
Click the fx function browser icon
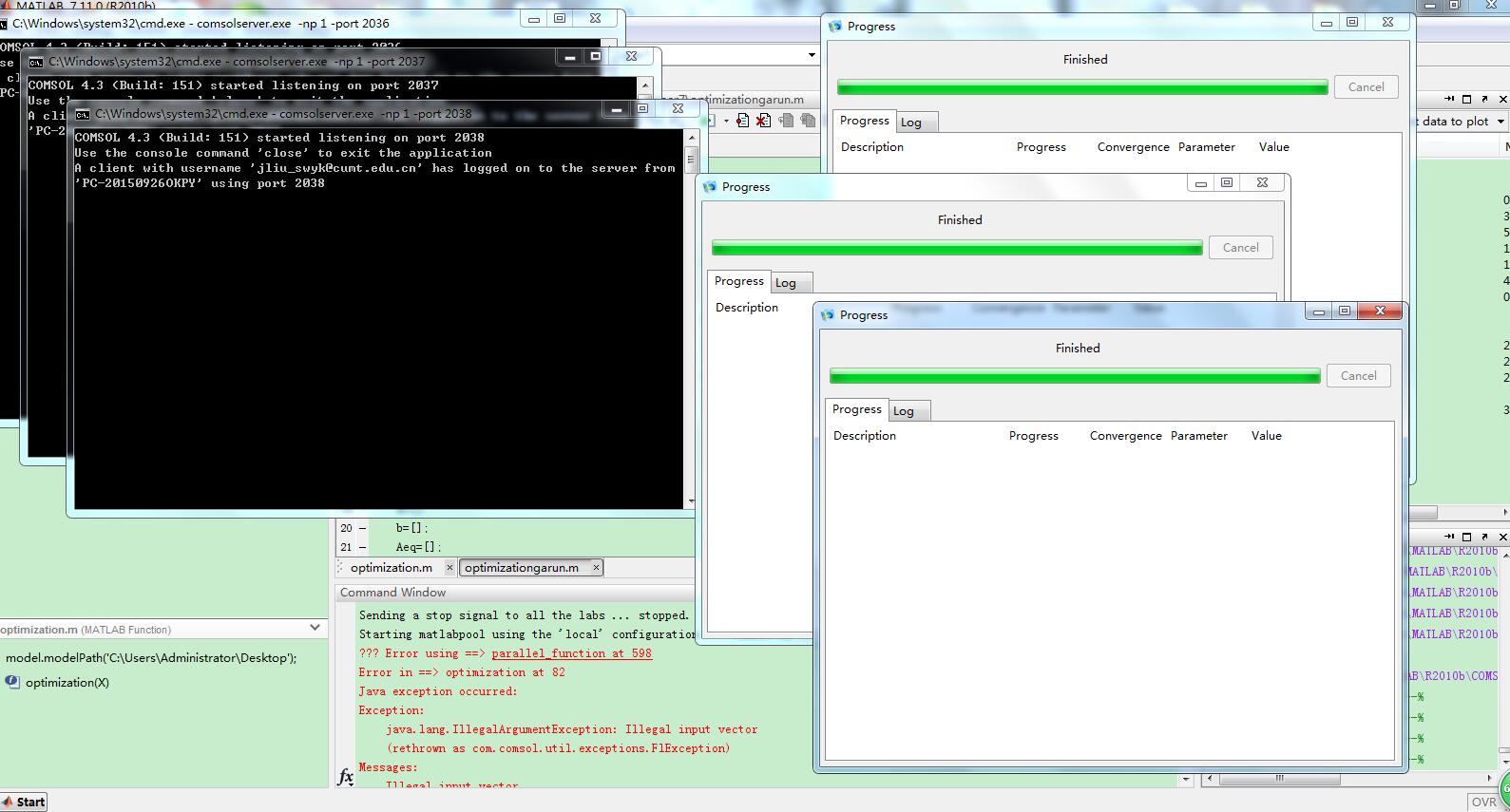click(x=346, y=777)
